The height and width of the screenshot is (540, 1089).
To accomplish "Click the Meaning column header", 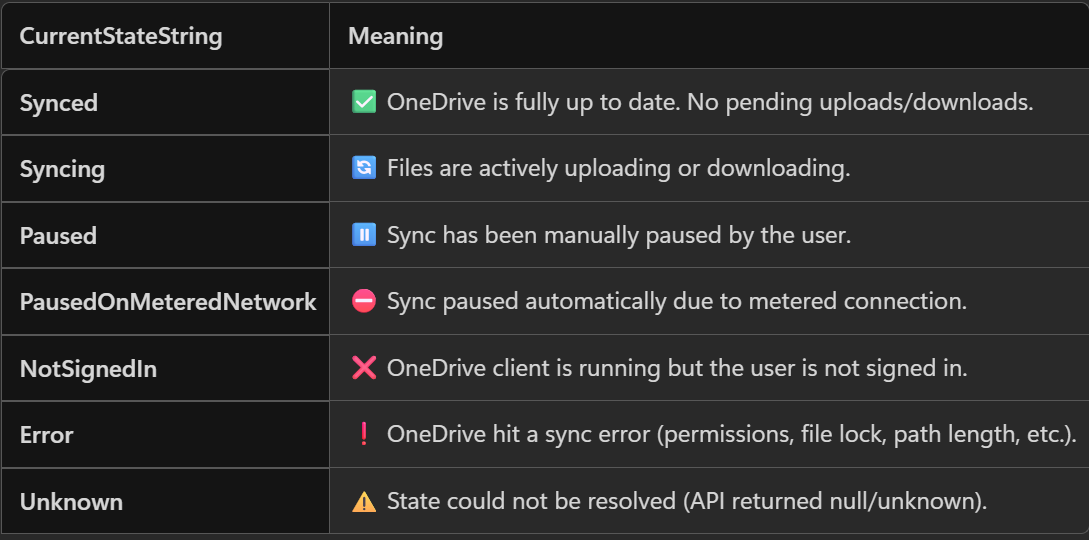I will coord(395,37).
